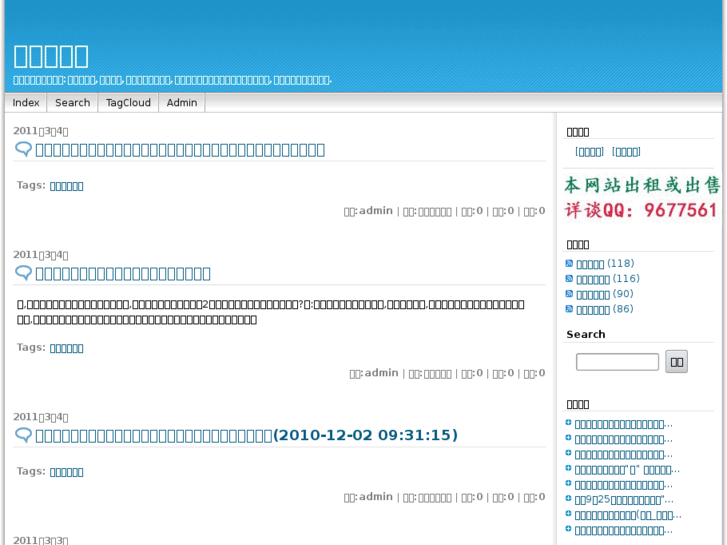The height and width of the screenshot is (545, 727).
Task: Click category link in third post's meta line
Action: (435, 498)
